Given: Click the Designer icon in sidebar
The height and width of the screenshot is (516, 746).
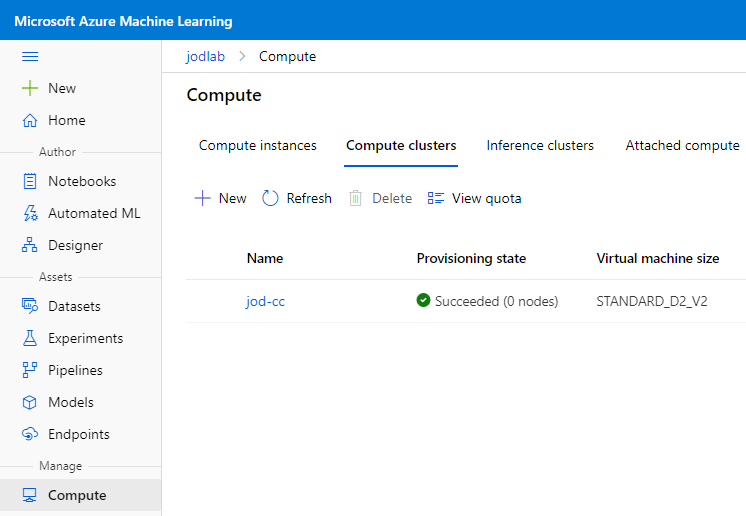Looking at the screenshot, I should (30, 245).
